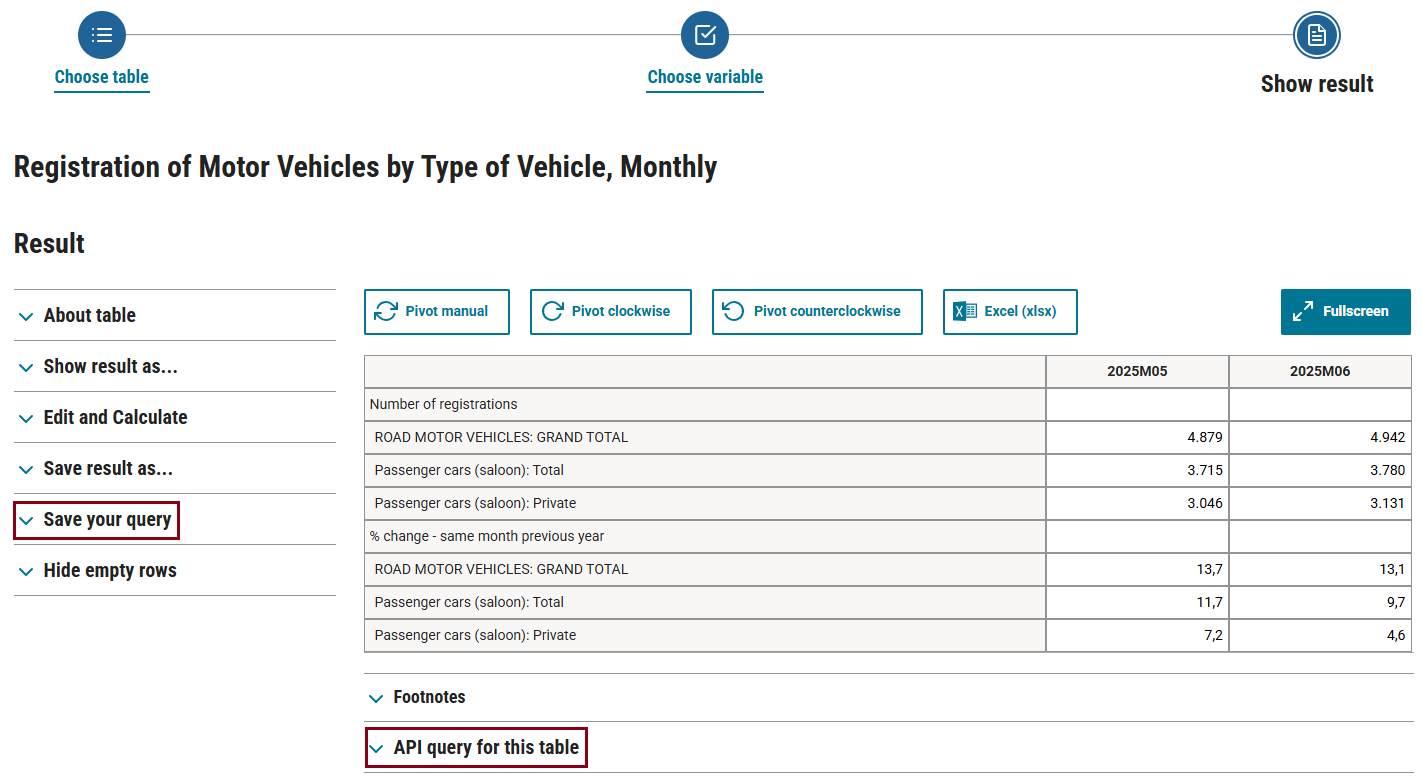Click the Registration of Motor Vehicles page title
1423x784 pixels.
[365, 166]
